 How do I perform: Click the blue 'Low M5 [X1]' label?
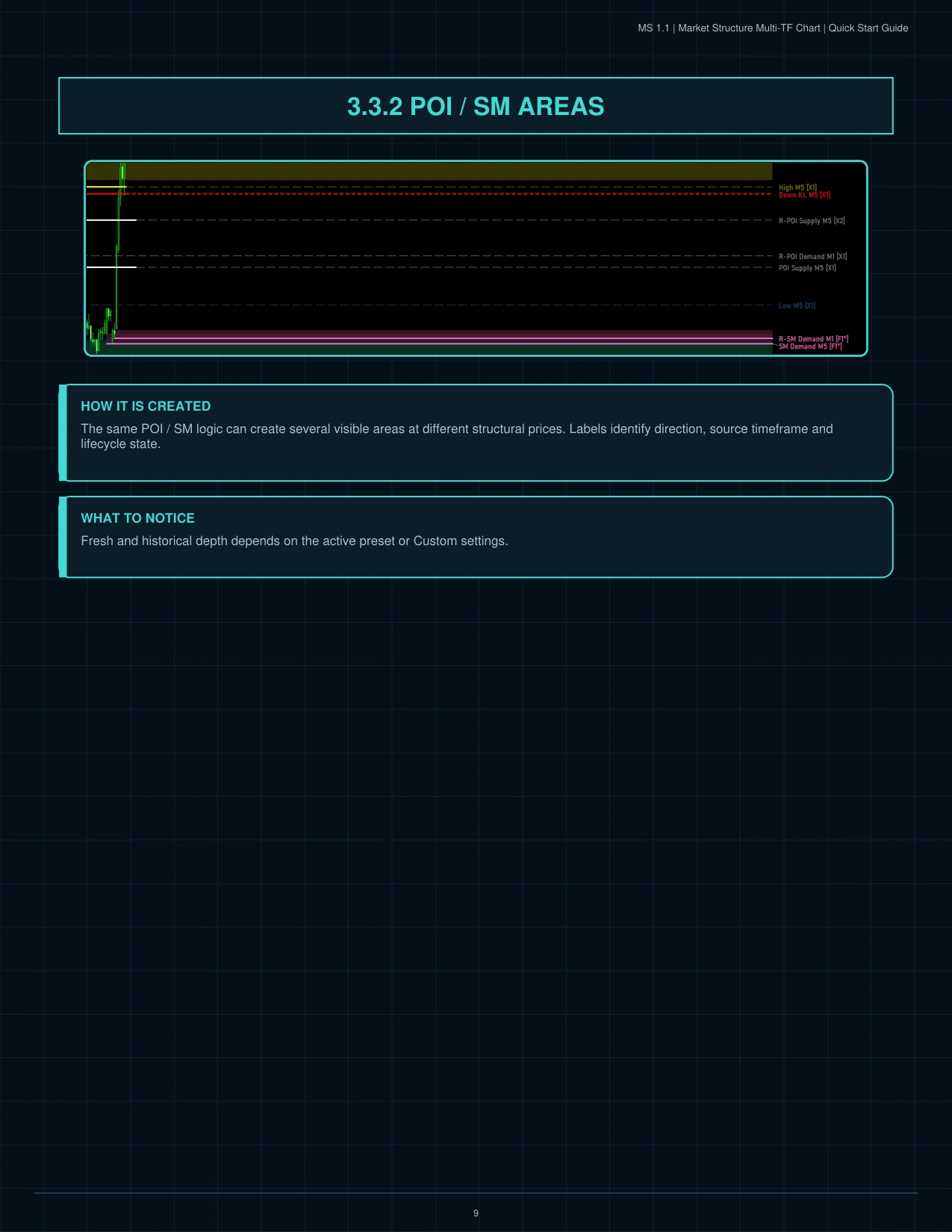797,305
